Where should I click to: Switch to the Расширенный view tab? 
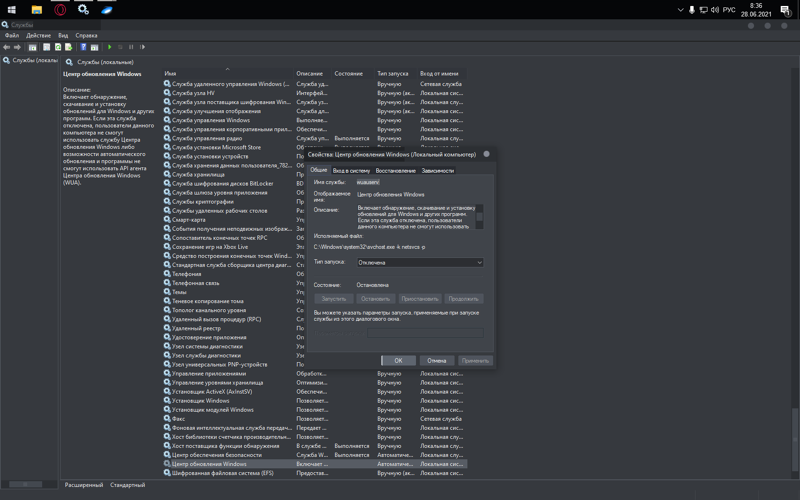coord(84,485)
